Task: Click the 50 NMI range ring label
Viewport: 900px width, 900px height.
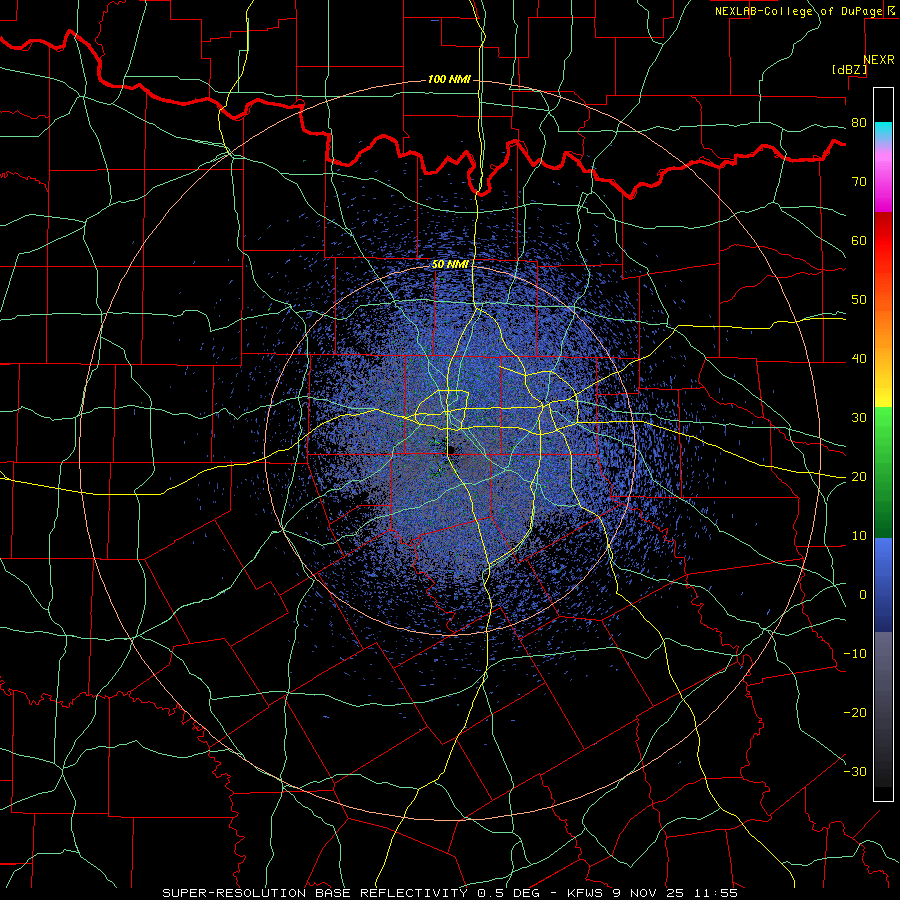Action: click(450, 265)
